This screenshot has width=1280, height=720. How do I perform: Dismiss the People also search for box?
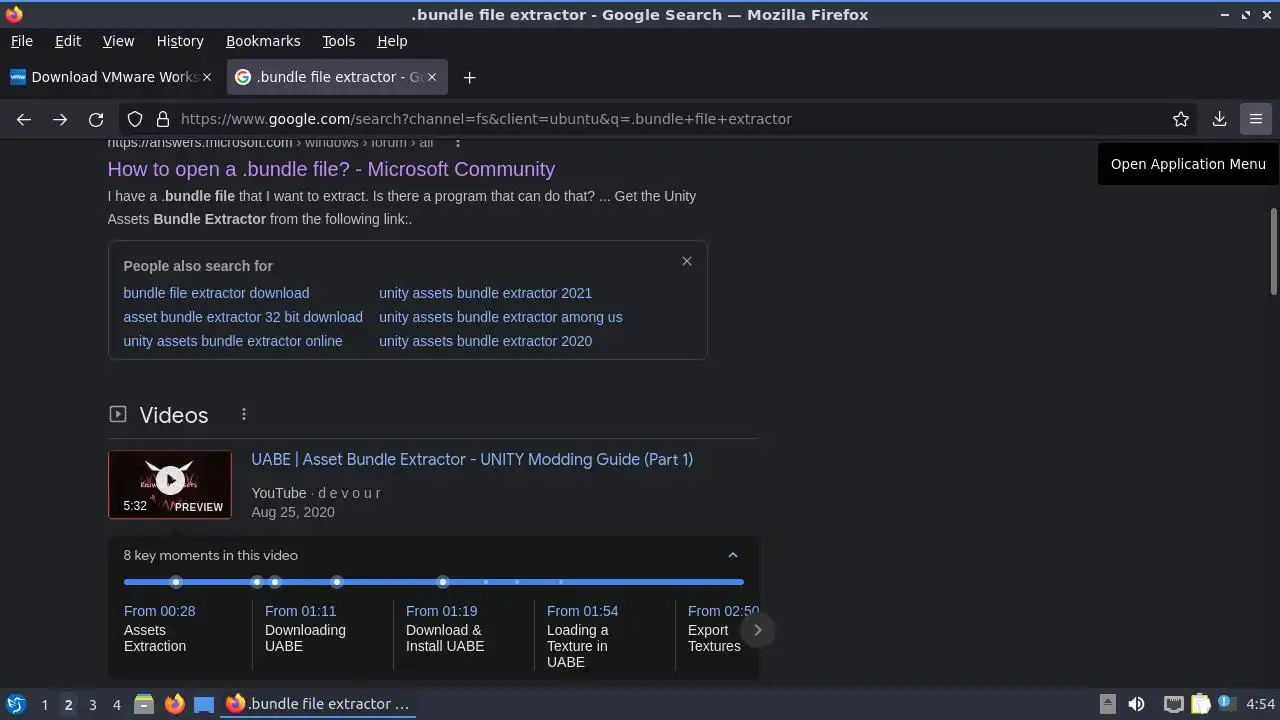tap(686, 261)
